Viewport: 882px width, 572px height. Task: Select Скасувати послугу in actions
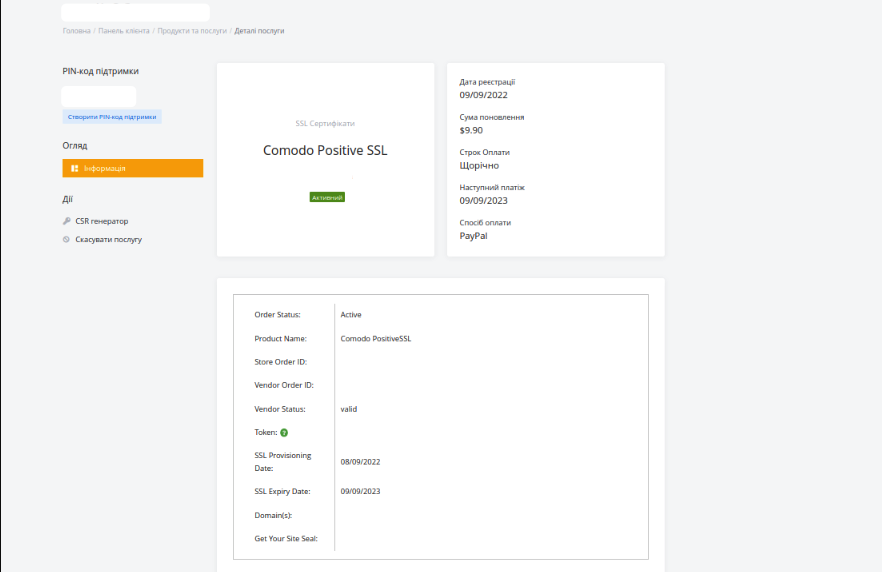[109, 239]
